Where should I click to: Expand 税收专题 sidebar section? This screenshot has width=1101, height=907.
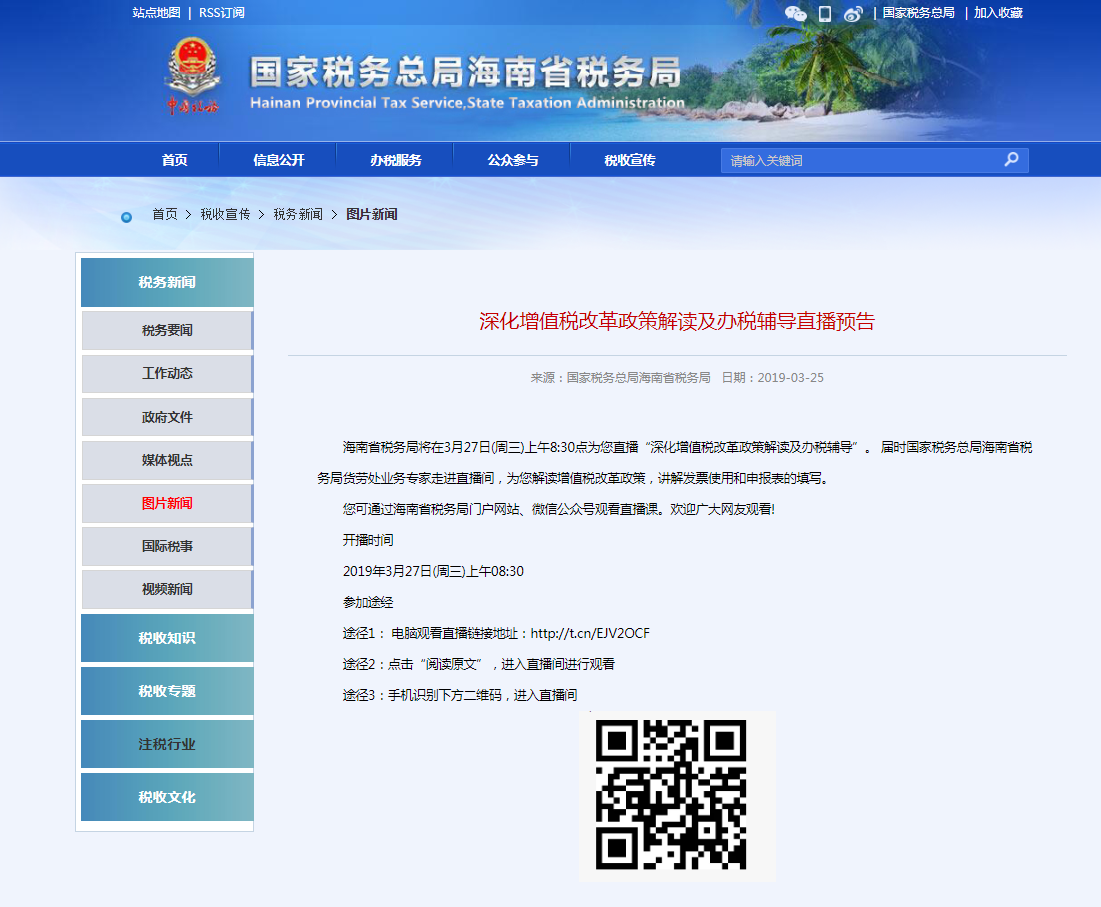167,691
